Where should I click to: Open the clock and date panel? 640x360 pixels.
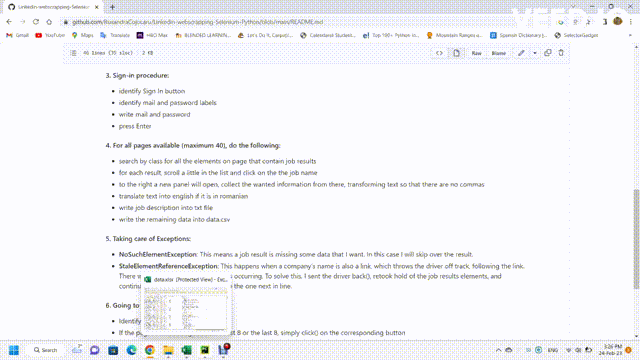tap(611, 350)
